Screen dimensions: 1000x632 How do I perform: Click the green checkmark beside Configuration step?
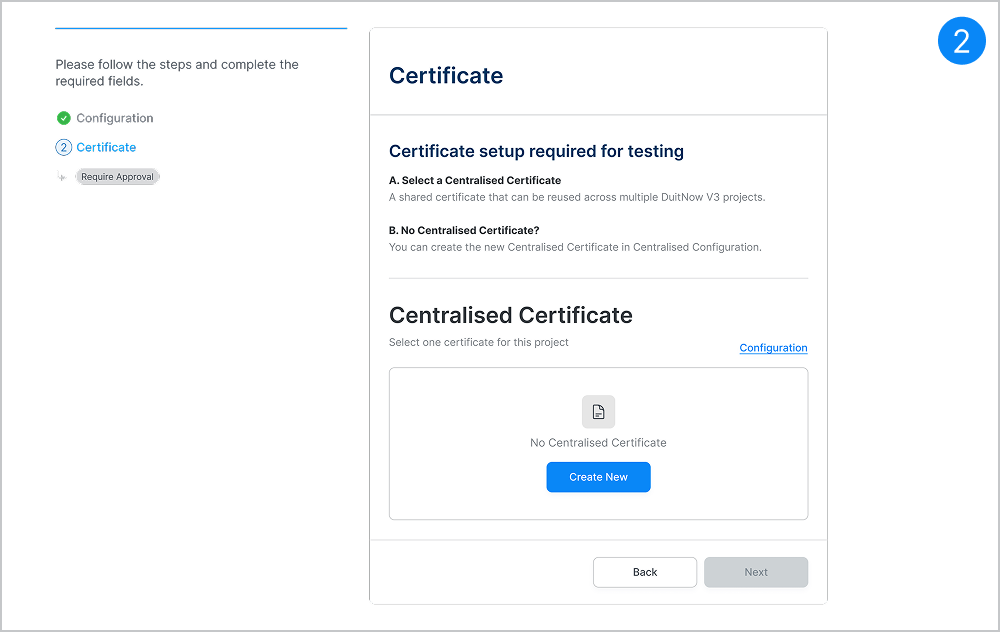pyautogui.click(x=64, y=118)
